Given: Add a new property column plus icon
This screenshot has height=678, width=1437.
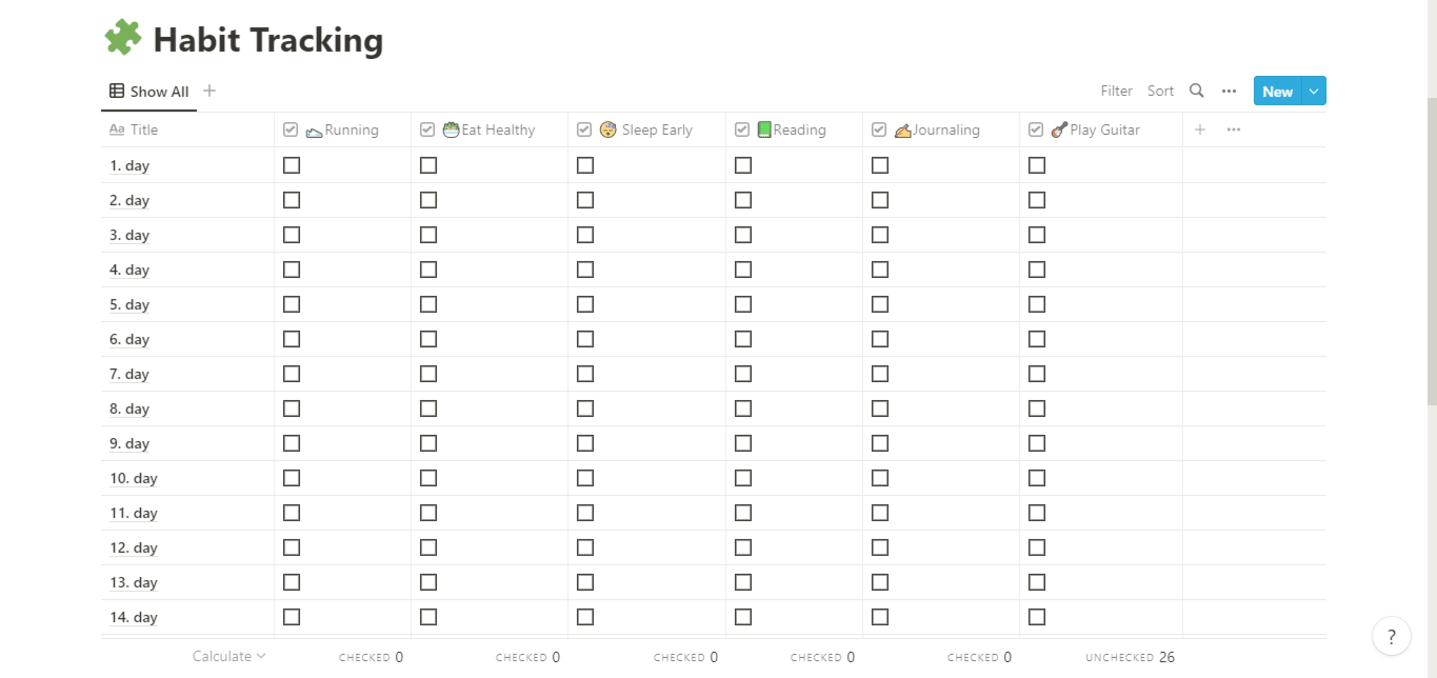Looking at the screenshot, I should 1200,130.
